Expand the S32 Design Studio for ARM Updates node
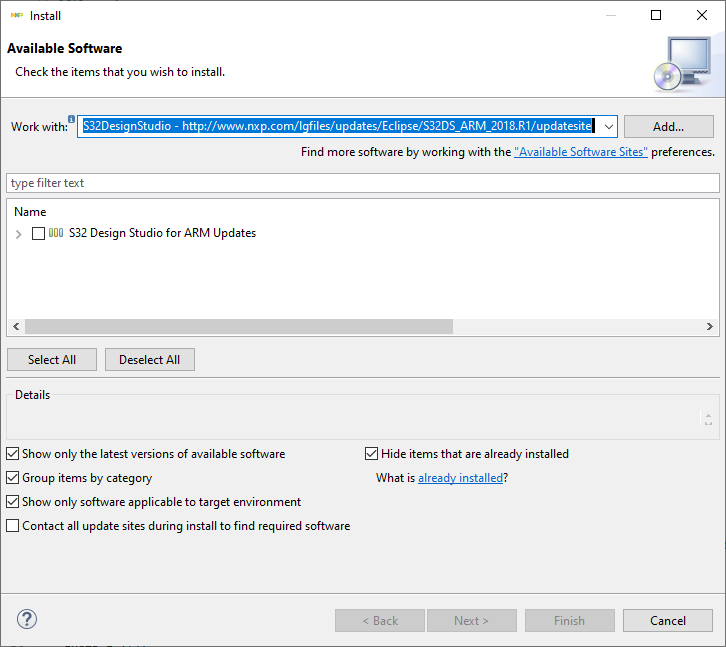This screenshot has width=726, height=647. coord(19,234)
